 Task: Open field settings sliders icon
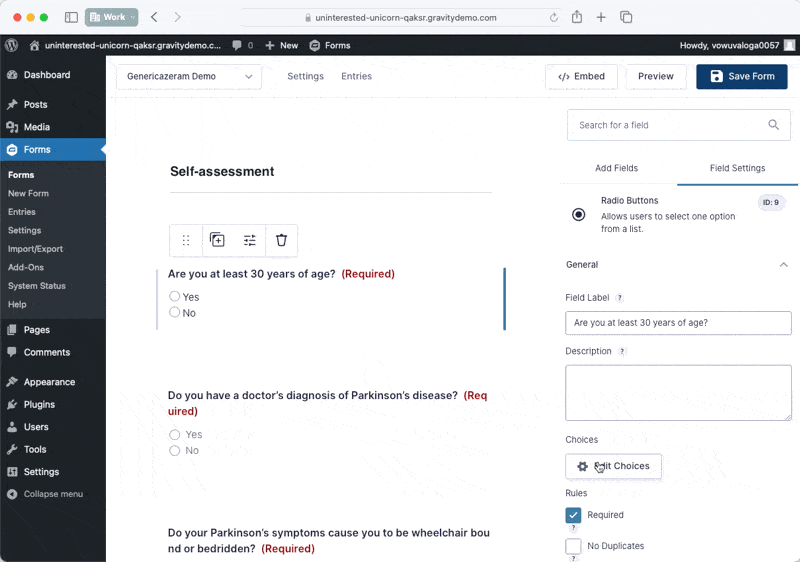[x=250, y=240]
